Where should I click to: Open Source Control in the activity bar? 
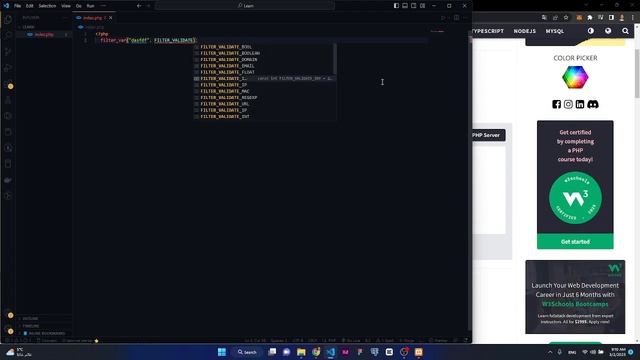pyautogui.click(x=8, y=52)
